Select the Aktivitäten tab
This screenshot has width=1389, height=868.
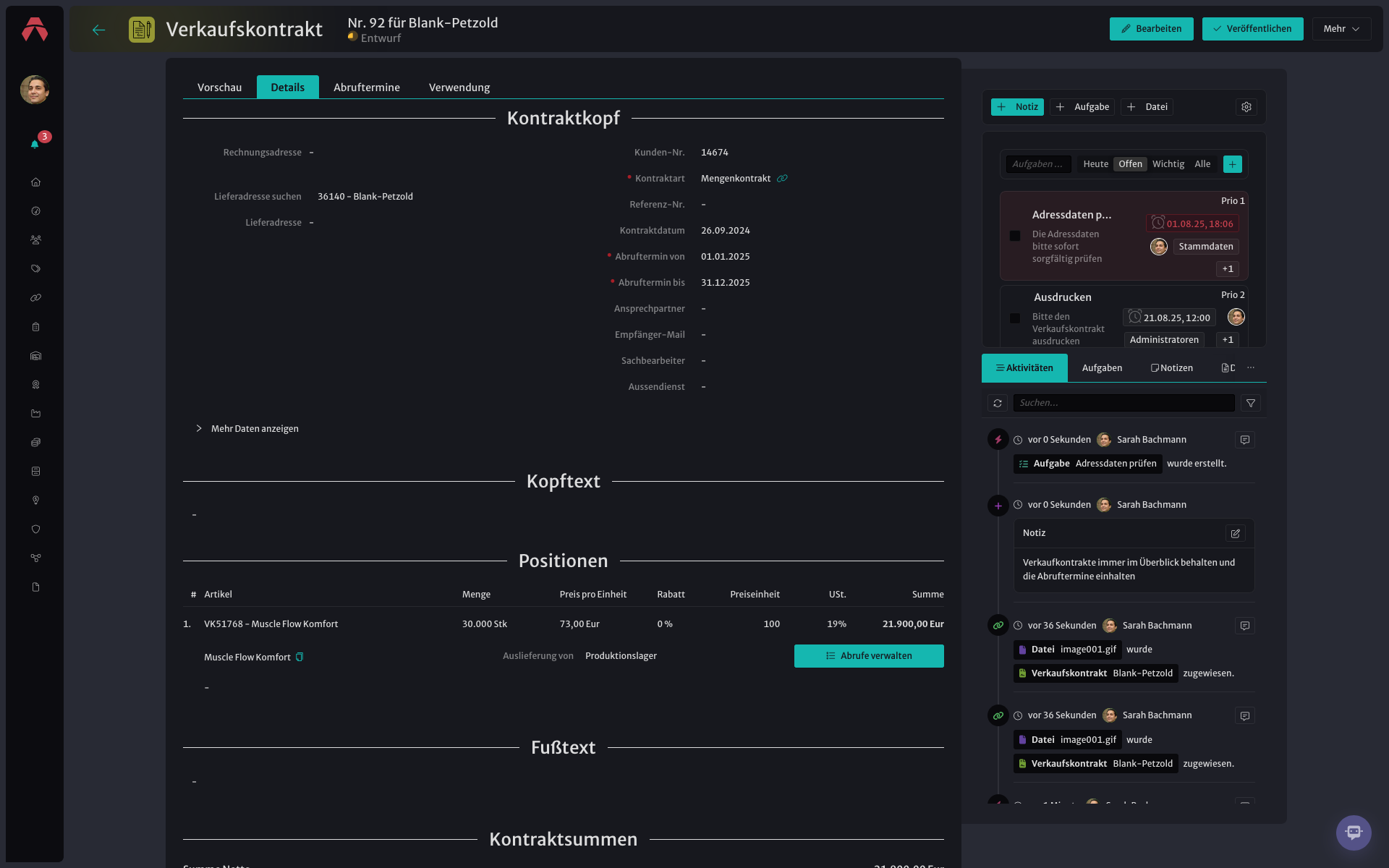coord(1024,368)
